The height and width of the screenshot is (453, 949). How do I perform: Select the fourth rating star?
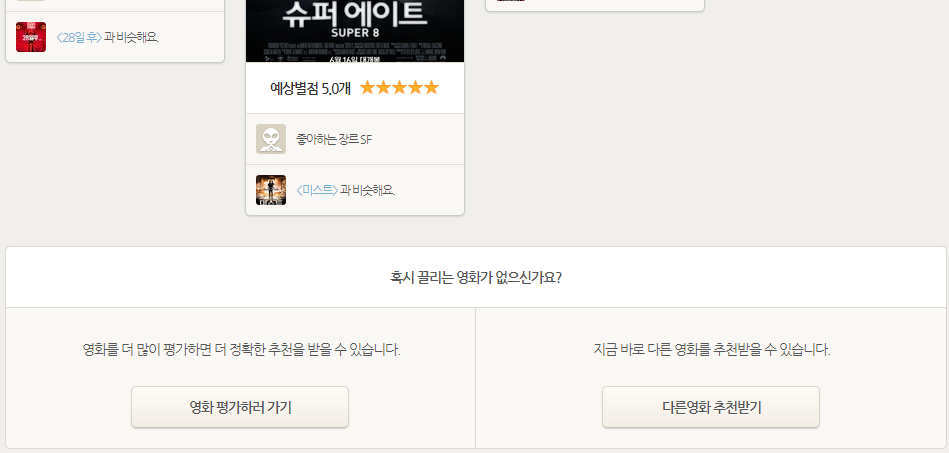[416, 88]
